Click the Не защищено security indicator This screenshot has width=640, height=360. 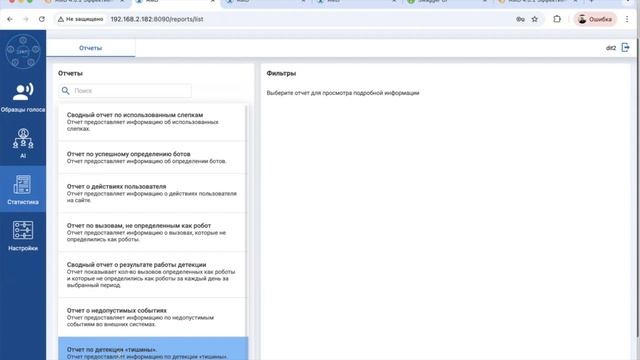tap(80, 19)
